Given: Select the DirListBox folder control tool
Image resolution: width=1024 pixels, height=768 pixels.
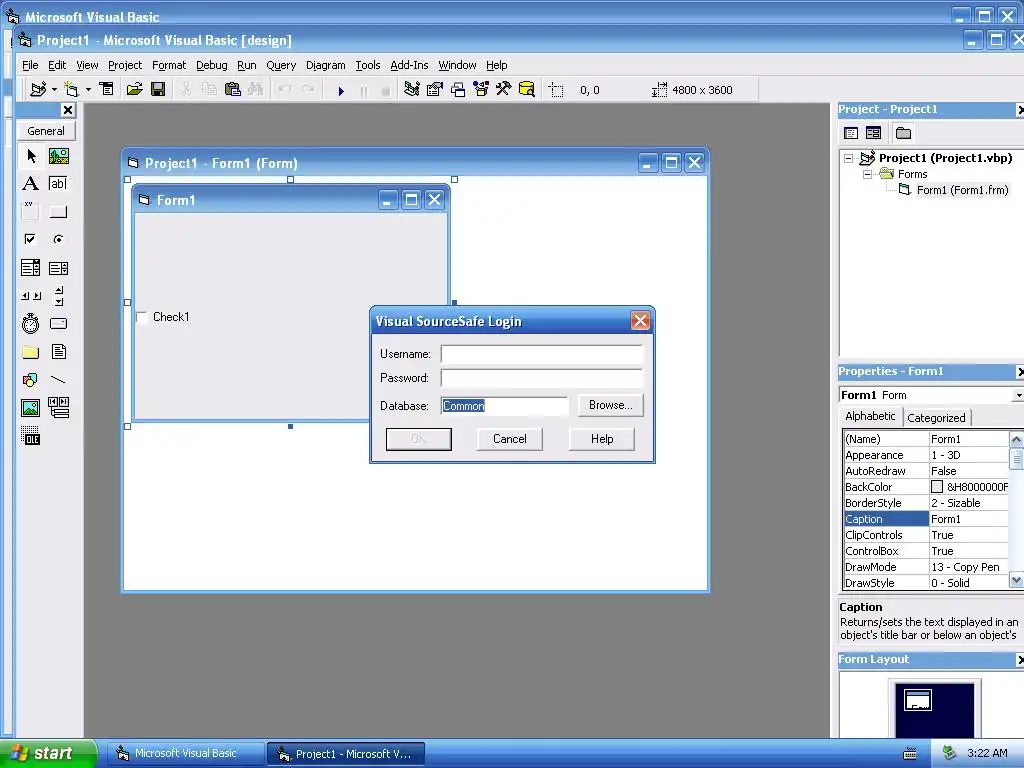Looking at the screenshot, I should point(31,352).
